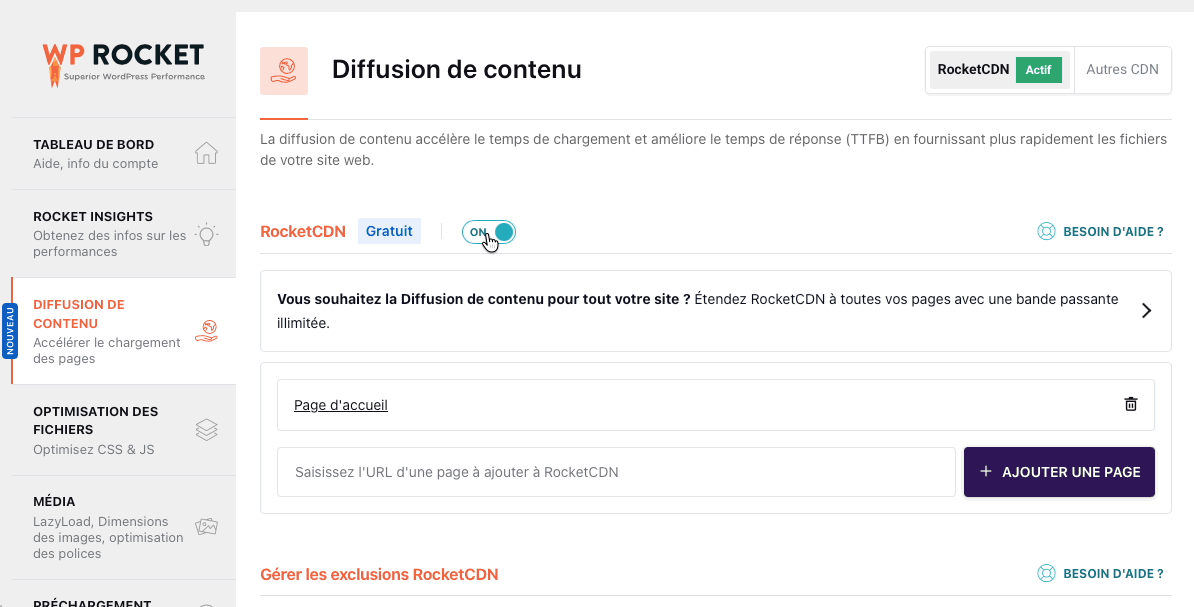Turn off the RocketCDN ON toggle
1194x607 pixels.
pyautogui.click(x=489, y=232)
